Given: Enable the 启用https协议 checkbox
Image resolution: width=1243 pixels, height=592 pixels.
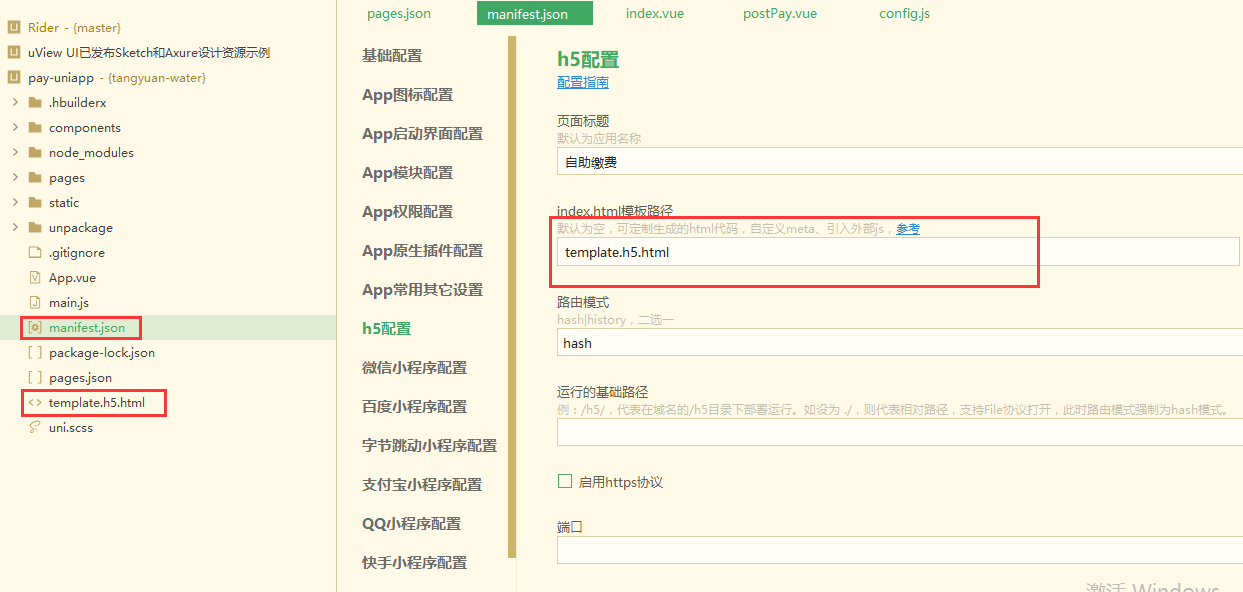Looking at the screenshot, I should [x=565, y=482].
